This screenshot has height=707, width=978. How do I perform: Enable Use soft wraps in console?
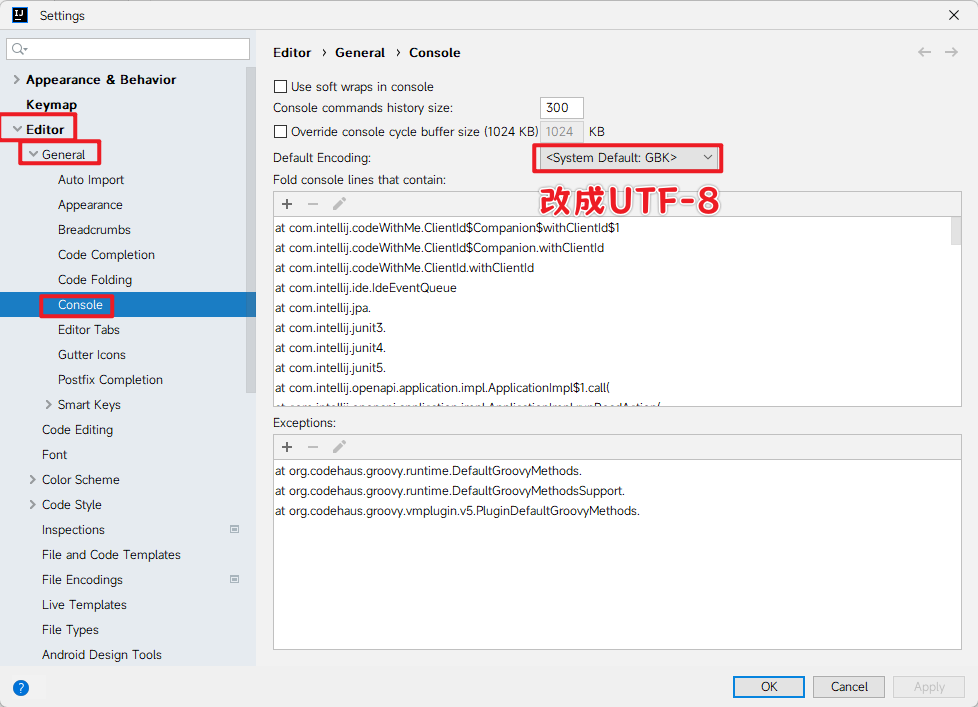281,87
